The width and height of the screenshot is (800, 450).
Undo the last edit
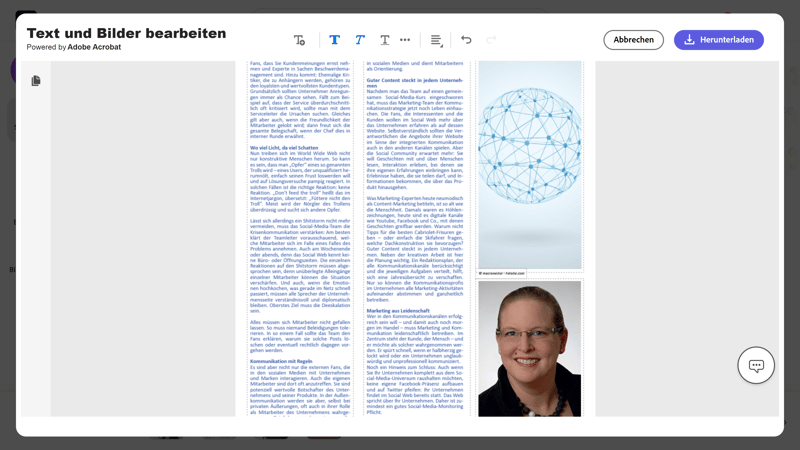tap(466, 40)
